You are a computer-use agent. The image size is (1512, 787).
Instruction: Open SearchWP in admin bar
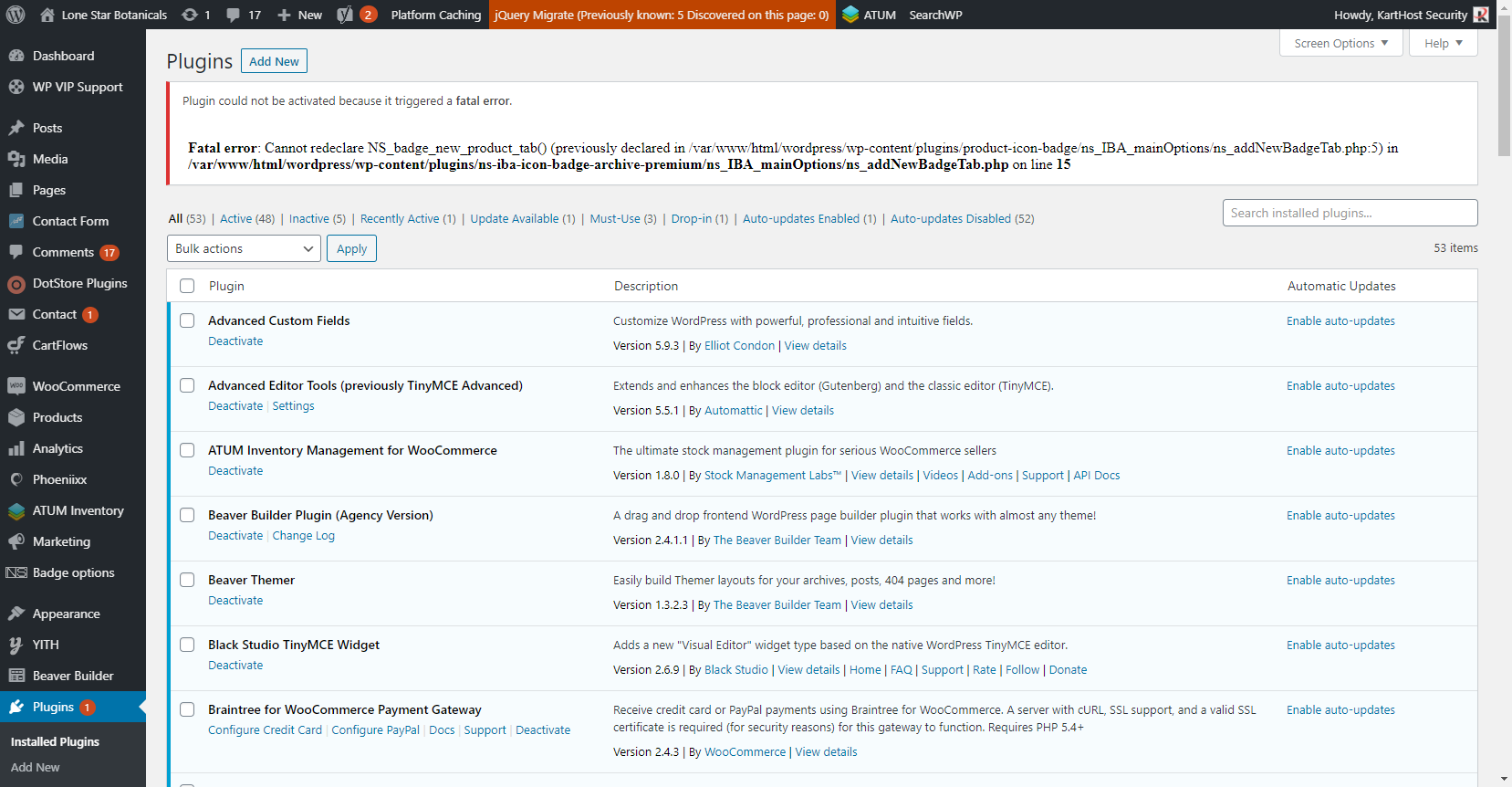(935, 15)
